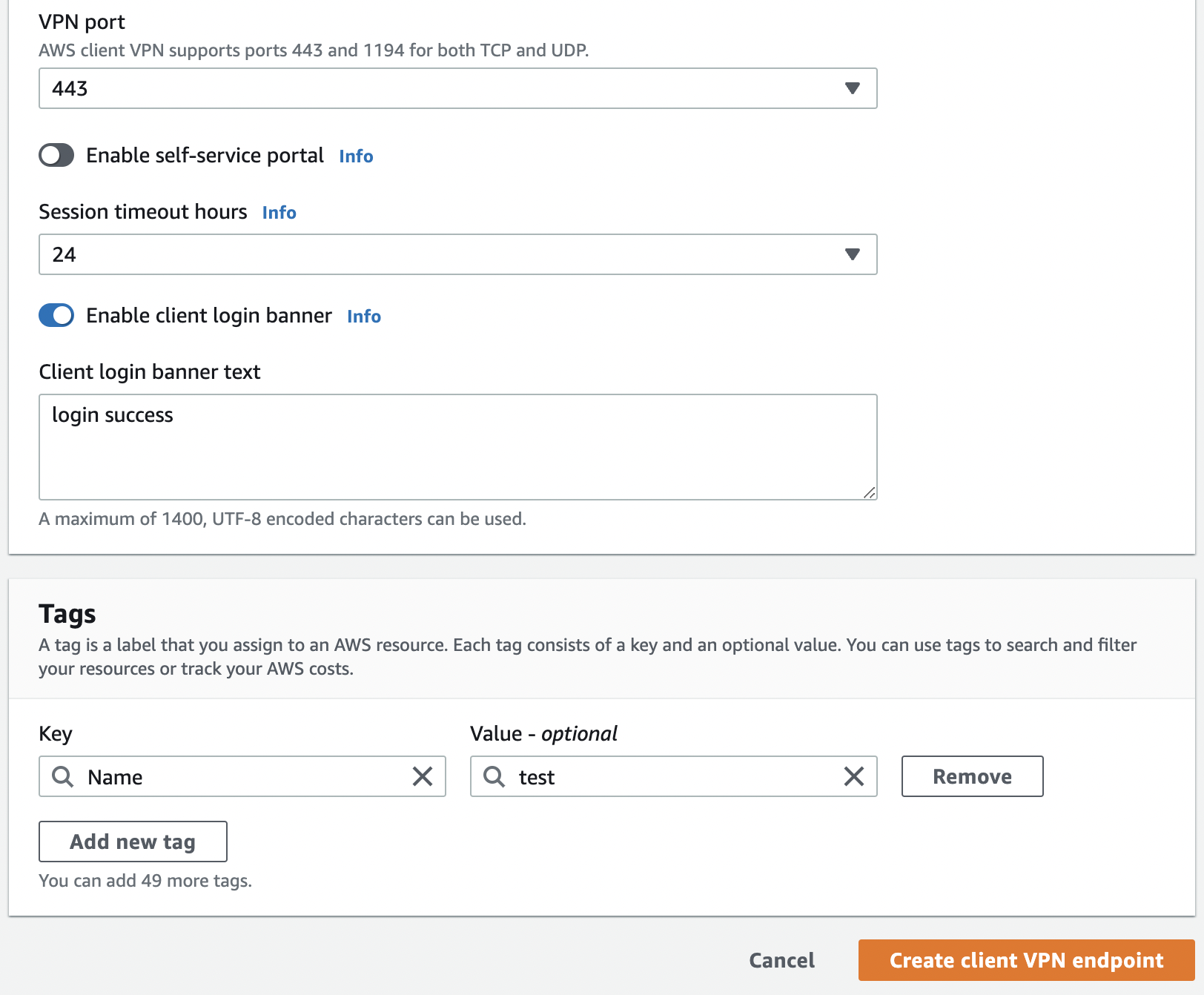Open the VPN port 443 dropdown

[445, 88]
